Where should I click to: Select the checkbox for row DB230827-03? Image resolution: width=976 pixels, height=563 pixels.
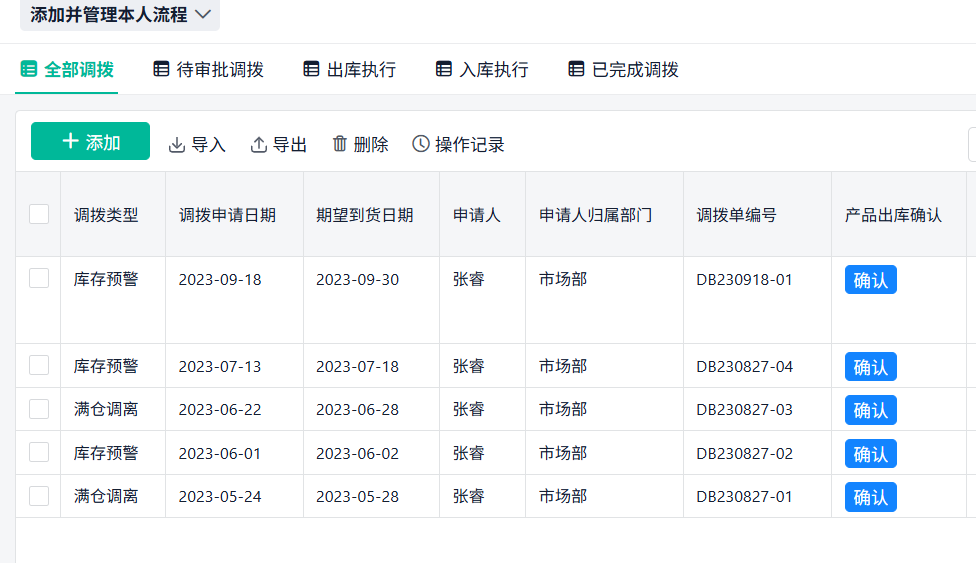click(39, 409)
